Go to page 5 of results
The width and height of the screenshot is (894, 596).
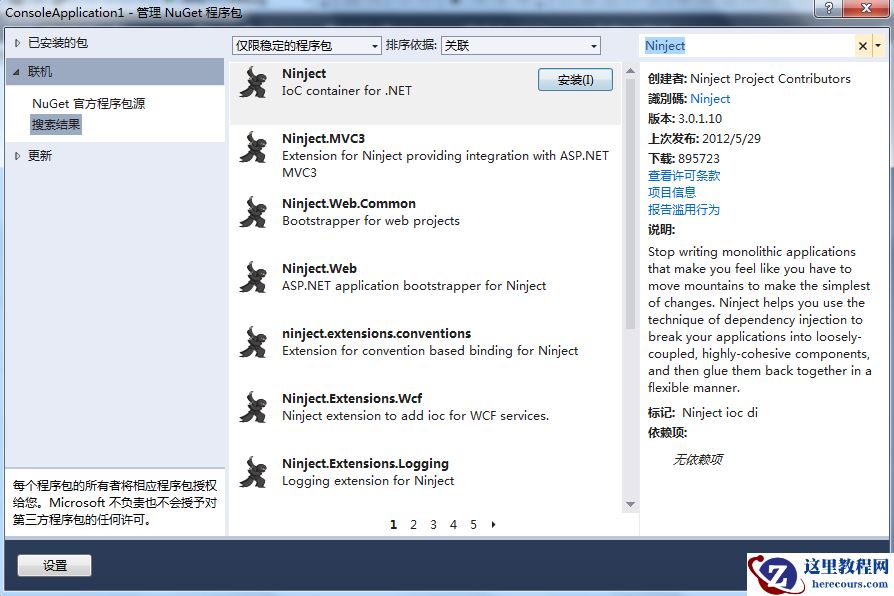[473, 525]
